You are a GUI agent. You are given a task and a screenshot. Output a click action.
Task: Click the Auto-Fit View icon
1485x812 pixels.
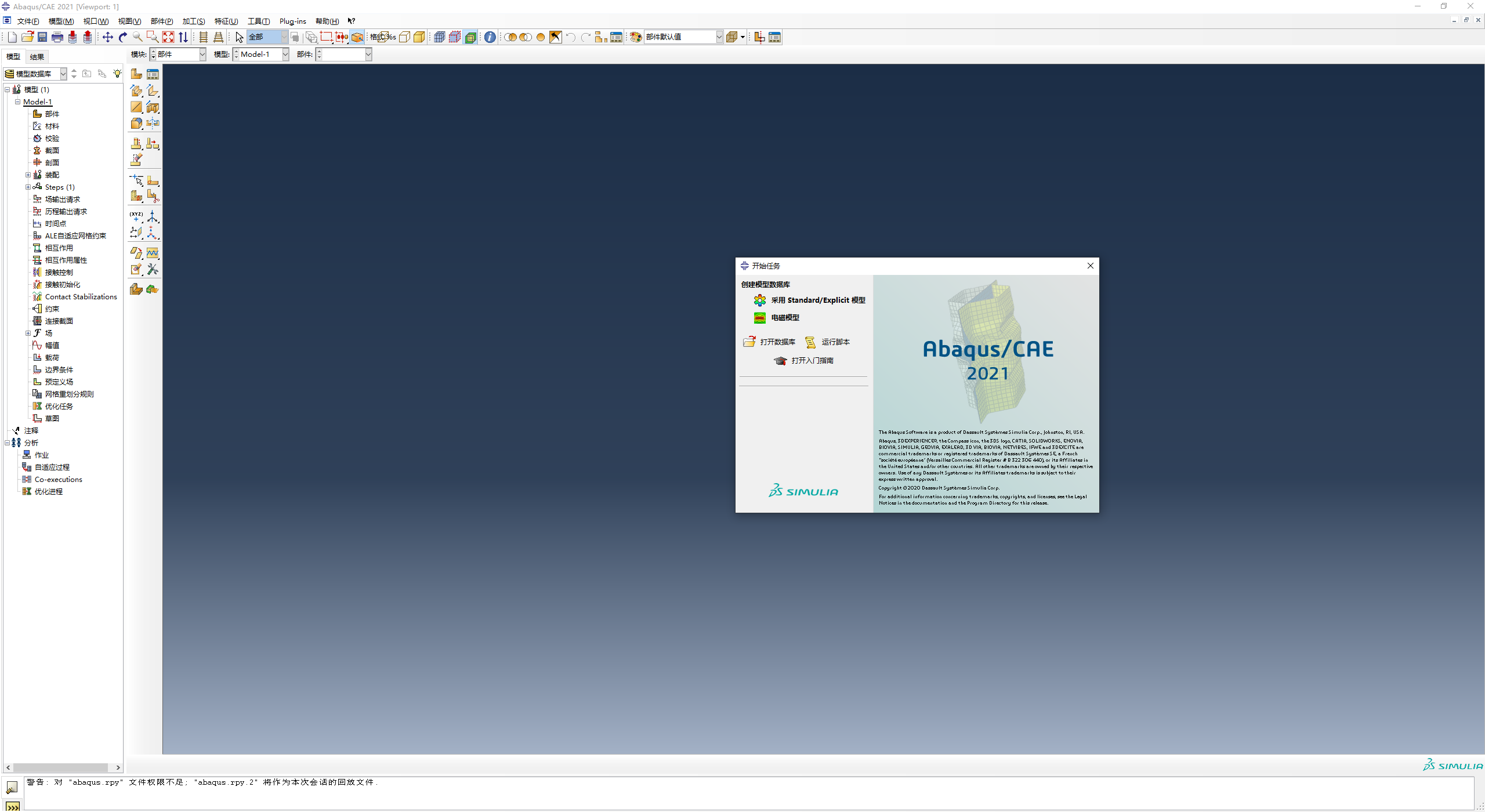click(x=168, y=37)
